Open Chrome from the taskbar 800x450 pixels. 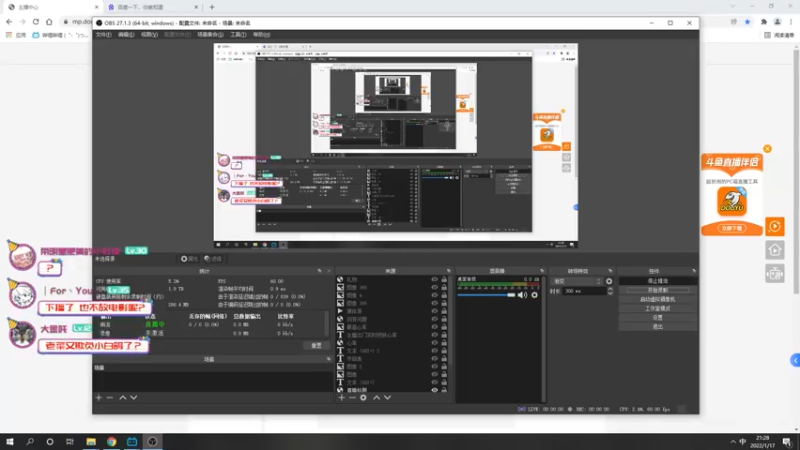pyautogui.click(x=111, y=442)
